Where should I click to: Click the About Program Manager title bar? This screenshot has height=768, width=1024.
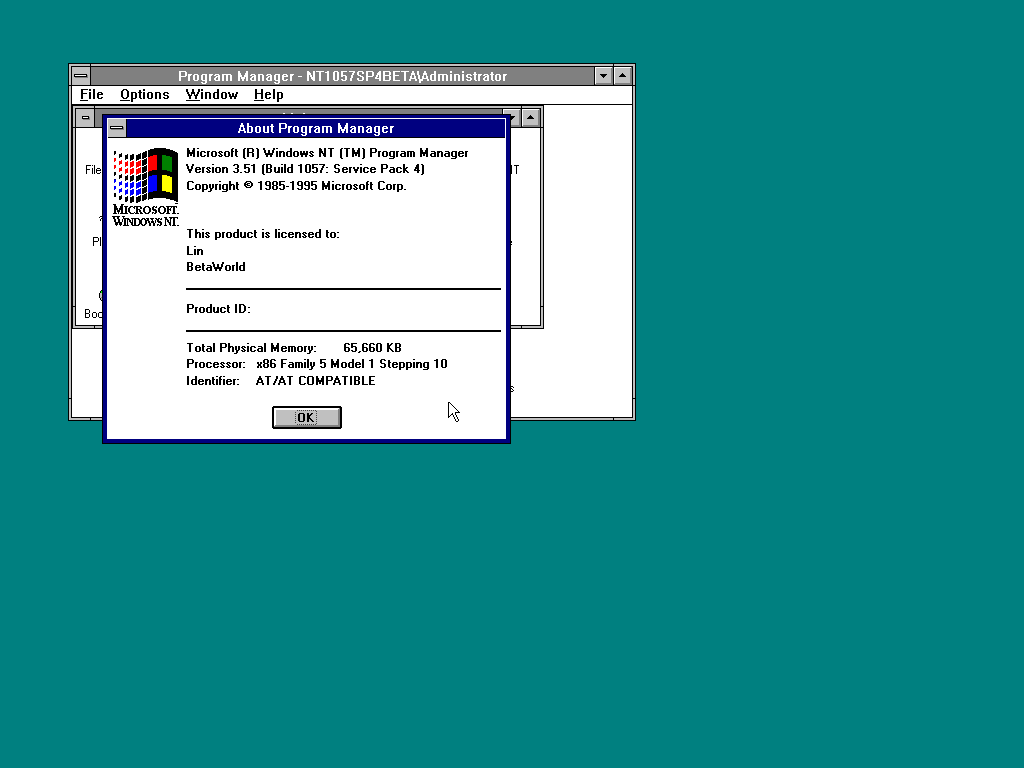pyautogui.click(x=315, y=128)
